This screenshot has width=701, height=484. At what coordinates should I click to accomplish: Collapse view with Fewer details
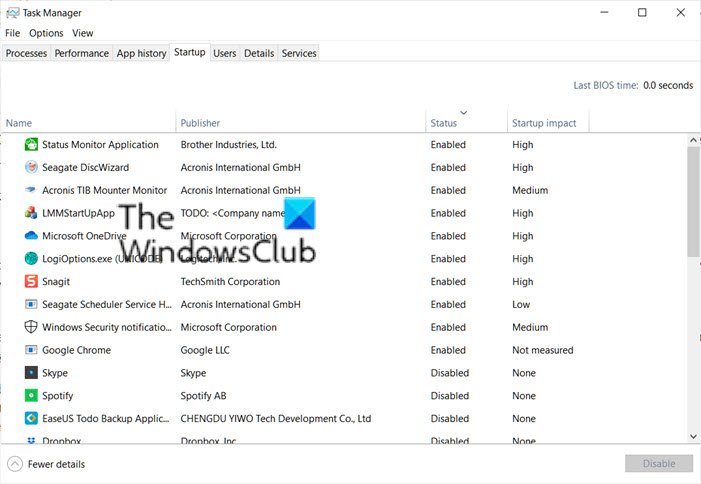pyautogui.click(x=46, y=464)
